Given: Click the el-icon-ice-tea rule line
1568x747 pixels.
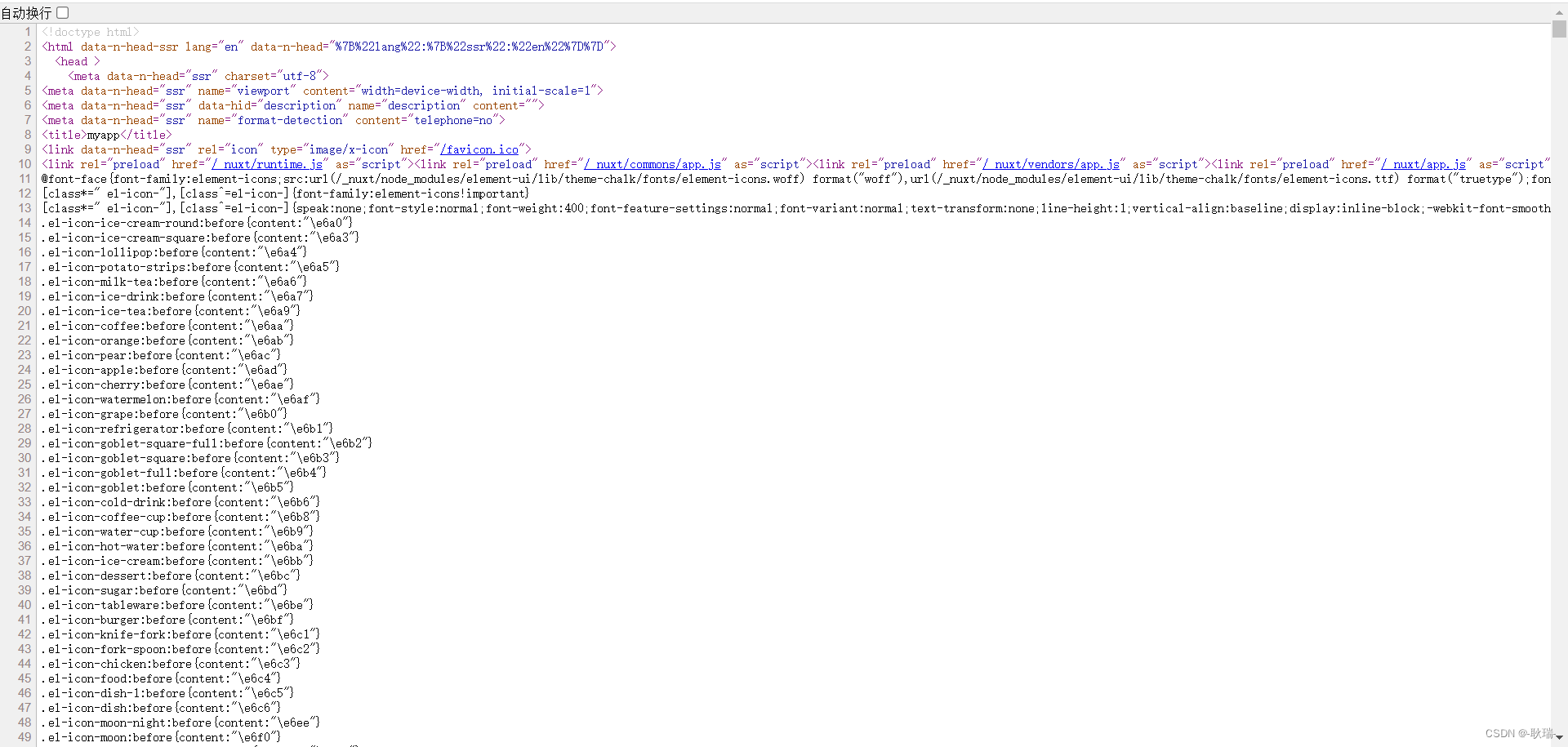Looking at the screenshot, I should coord(171,311).
